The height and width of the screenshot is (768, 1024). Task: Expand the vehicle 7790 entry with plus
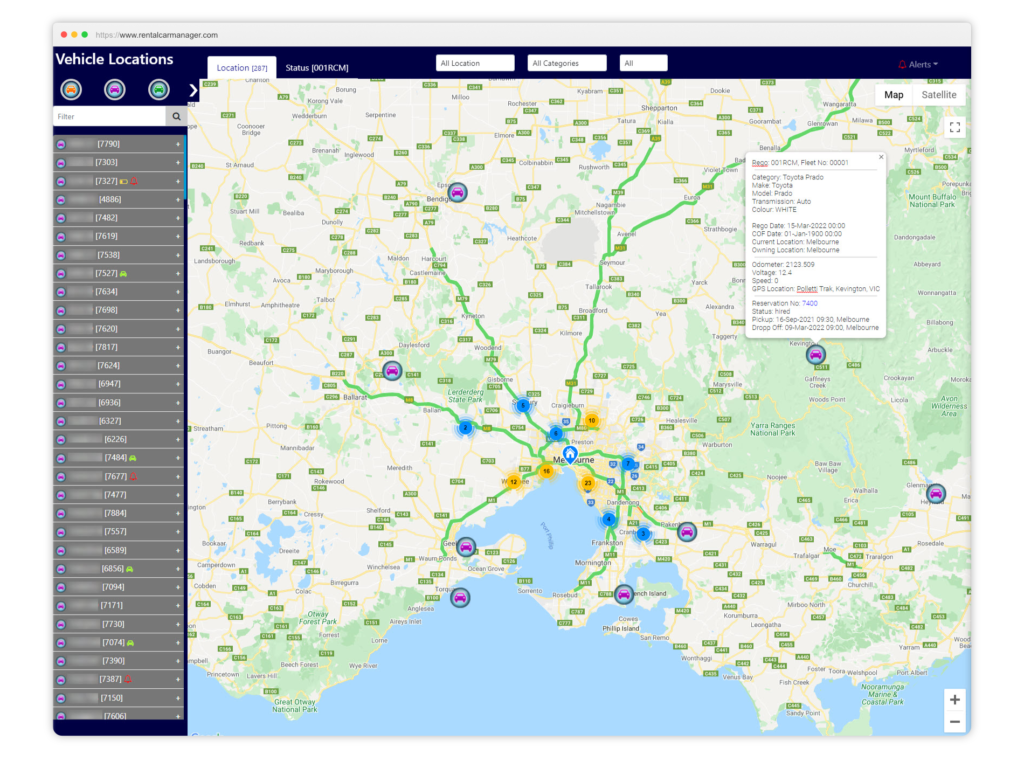tap(176, 144)
